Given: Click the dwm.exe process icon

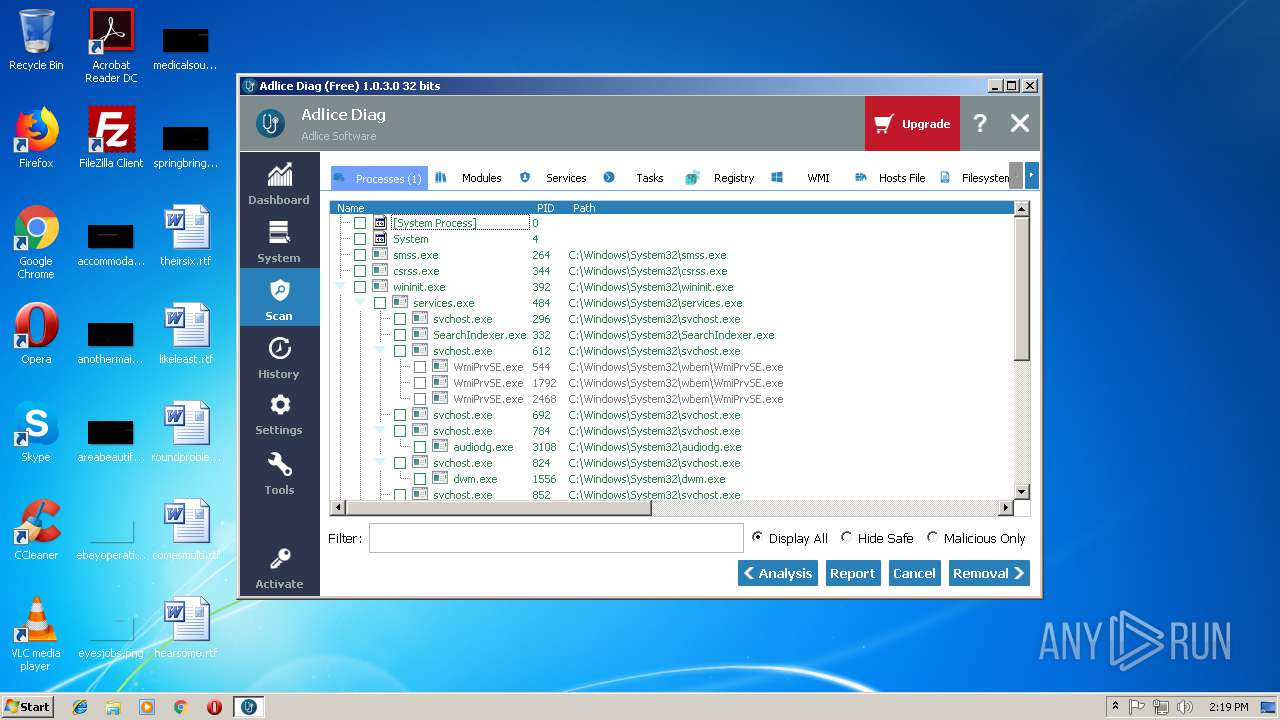Looking at the screenshot, I should [x=440, y=479].
